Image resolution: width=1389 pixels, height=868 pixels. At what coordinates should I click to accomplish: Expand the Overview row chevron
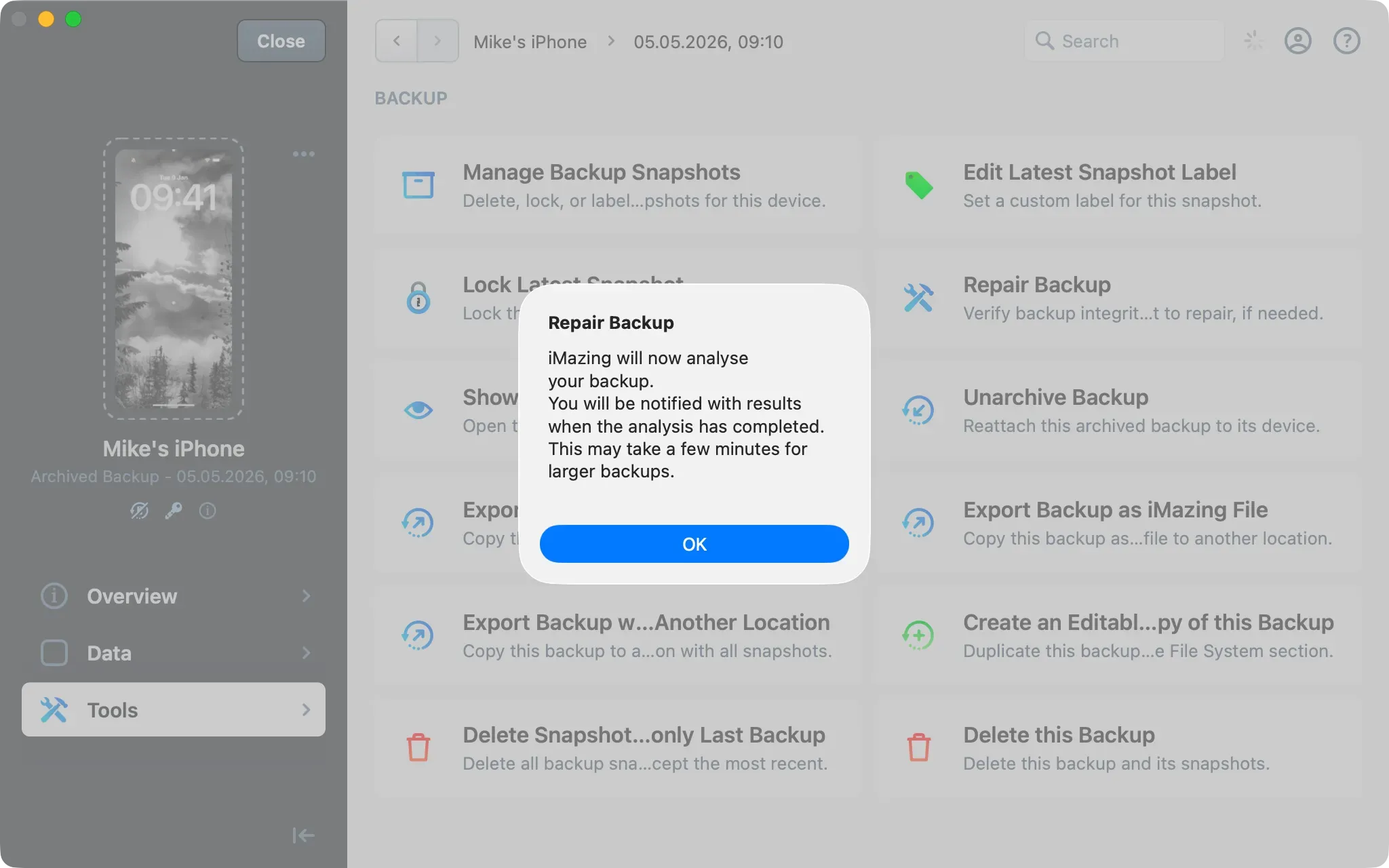[x=306, y=596]
